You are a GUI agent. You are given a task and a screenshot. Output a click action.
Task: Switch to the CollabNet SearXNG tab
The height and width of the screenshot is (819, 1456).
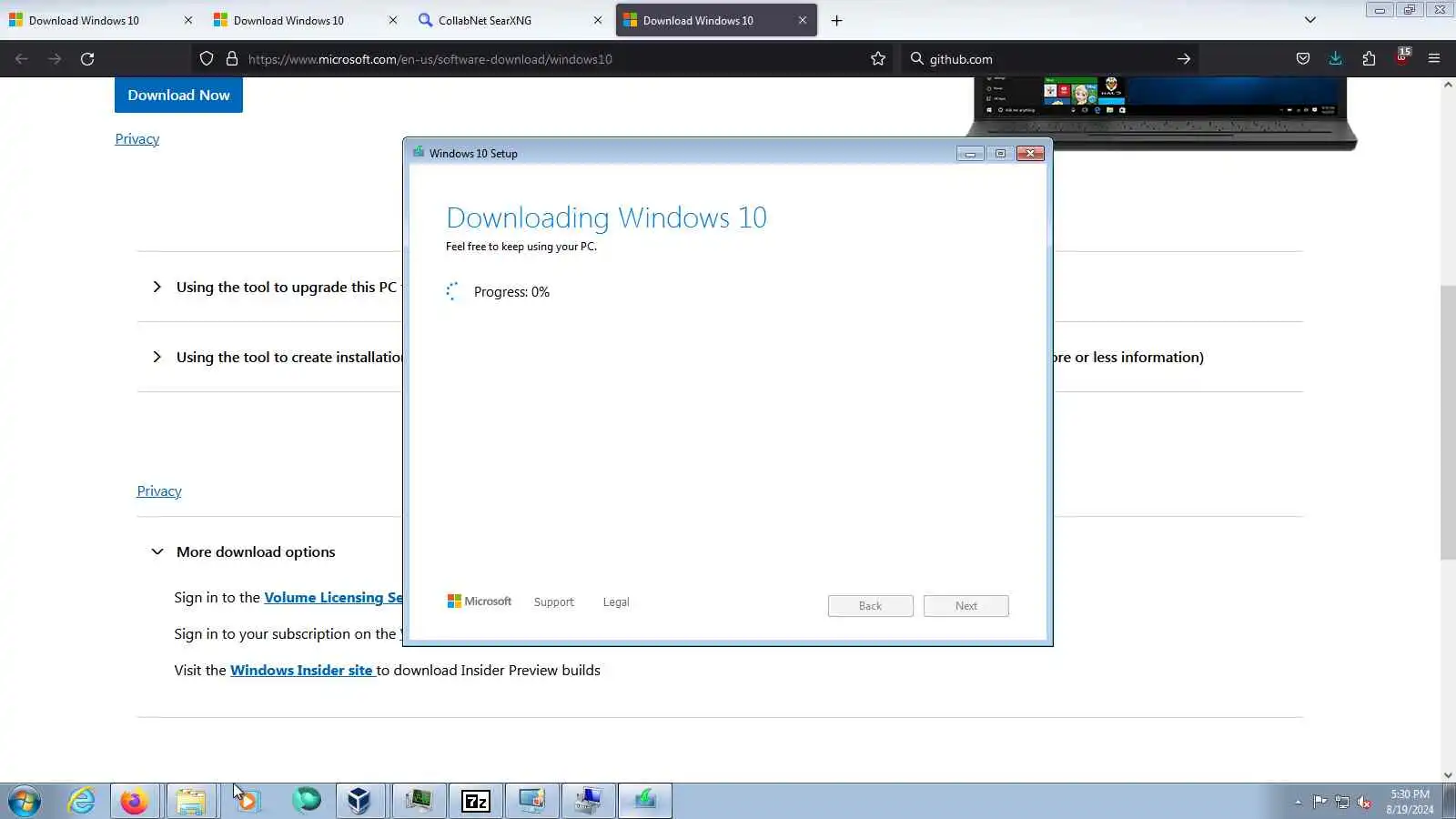pos(485,20)
